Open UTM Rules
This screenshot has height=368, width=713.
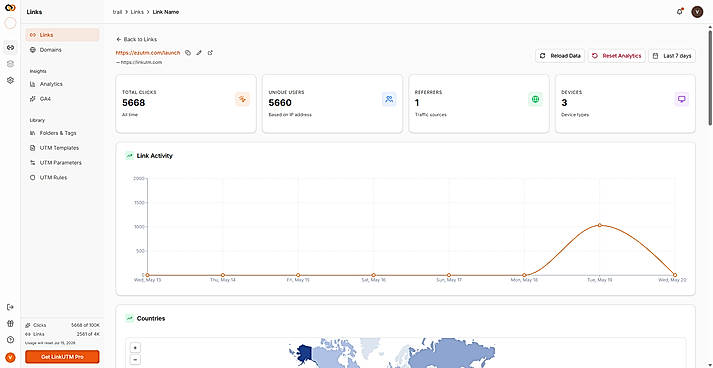[x=62, y=177]
